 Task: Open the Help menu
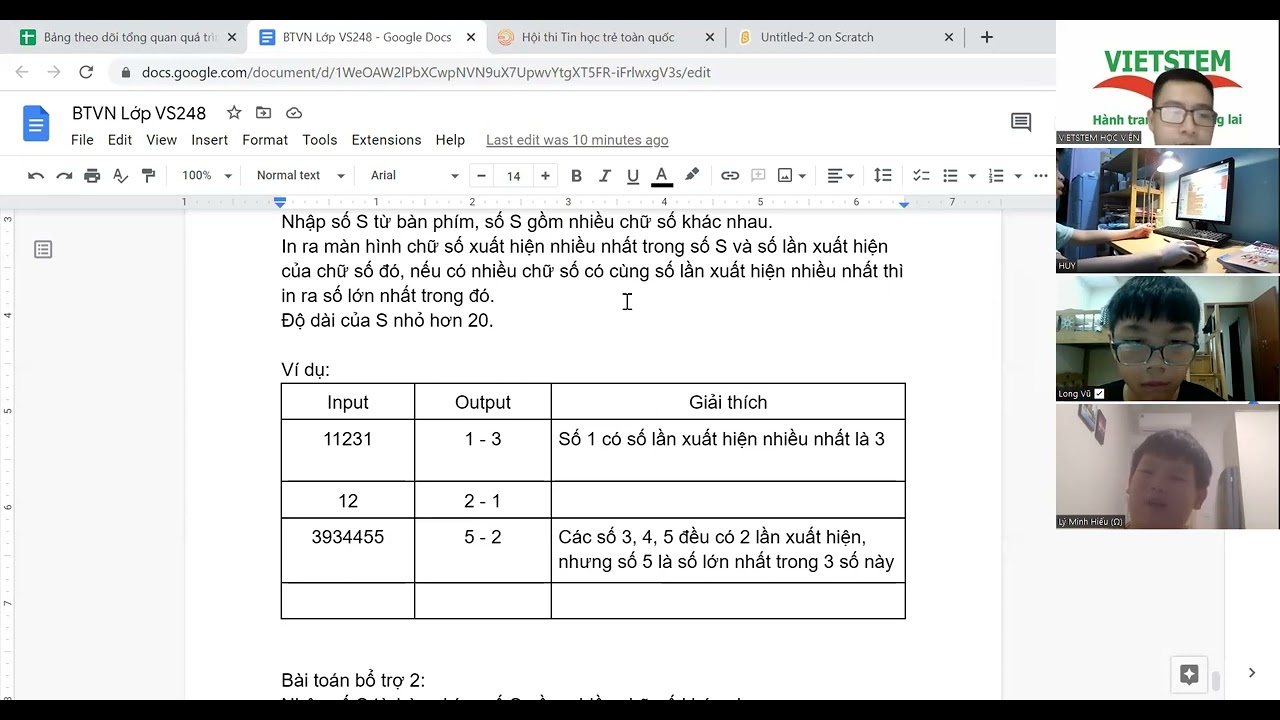click(x=450, y=140)
